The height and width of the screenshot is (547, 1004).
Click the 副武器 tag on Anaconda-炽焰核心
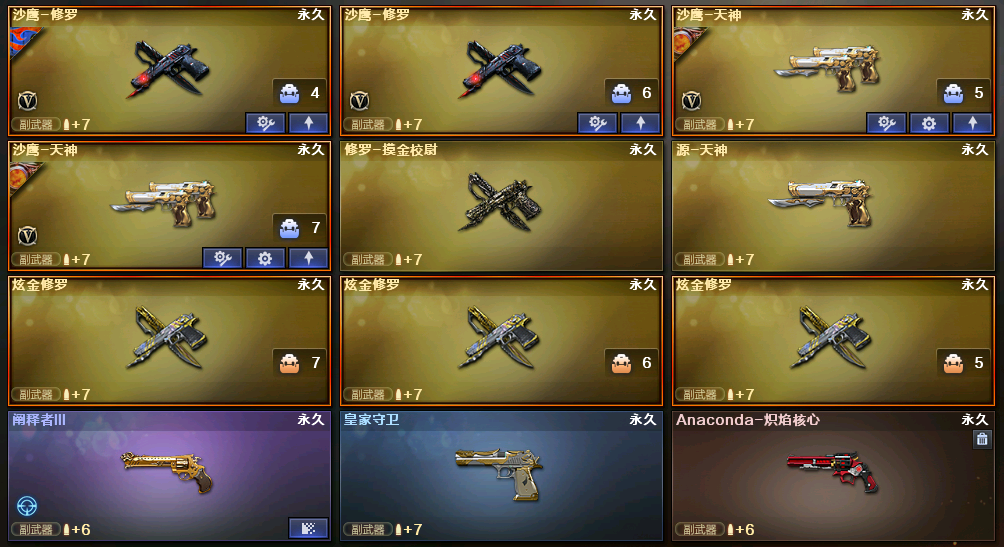tap(700, 530)
